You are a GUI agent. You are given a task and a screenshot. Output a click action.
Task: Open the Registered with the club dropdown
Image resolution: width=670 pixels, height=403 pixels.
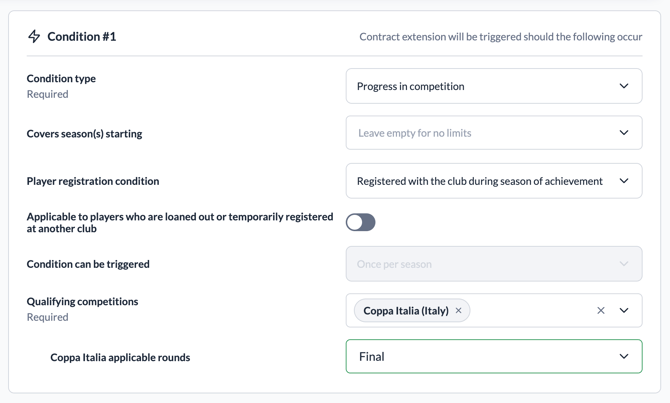click(x=480, y=181)
